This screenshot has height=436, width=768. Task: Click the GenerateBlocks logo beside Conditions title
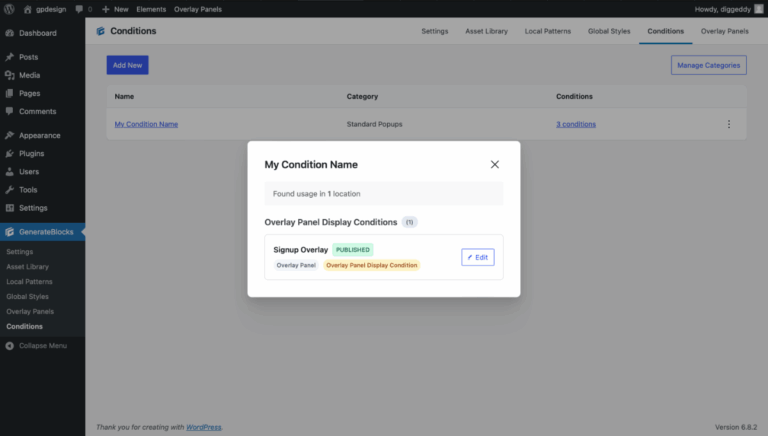pos(101,31)
